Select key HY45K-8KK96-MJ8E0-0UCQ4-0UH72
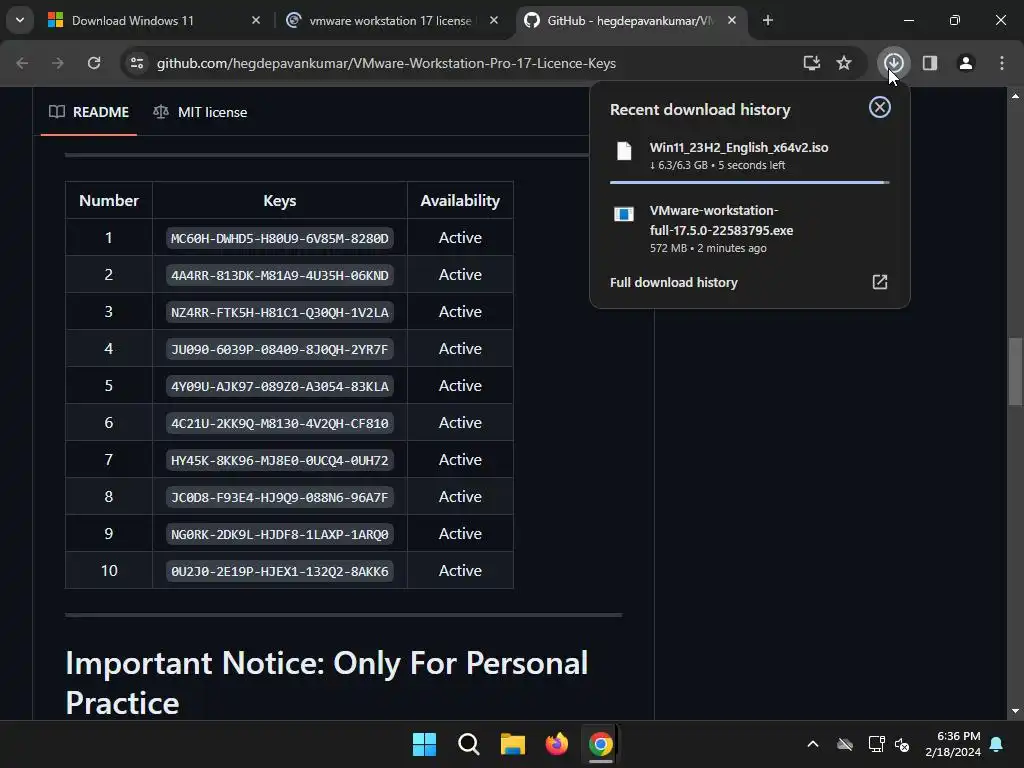The width and height of the screenshot is (1024, 768). (x=280, y=460)
